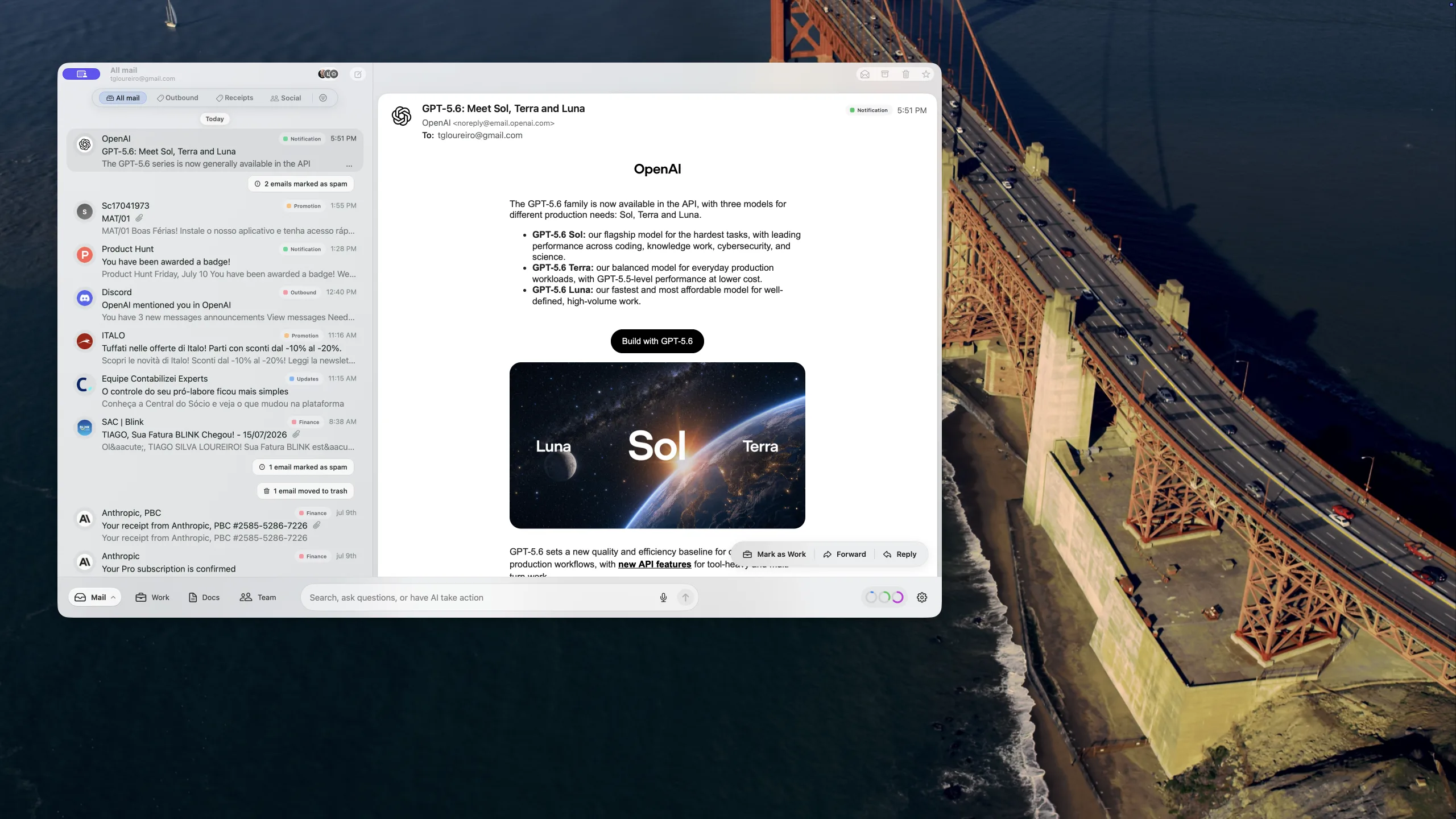This screenshot has height=819, width=1456.
Task: Open 'OpenAI mentioned you in OpenAI' email
Action: 216,305
